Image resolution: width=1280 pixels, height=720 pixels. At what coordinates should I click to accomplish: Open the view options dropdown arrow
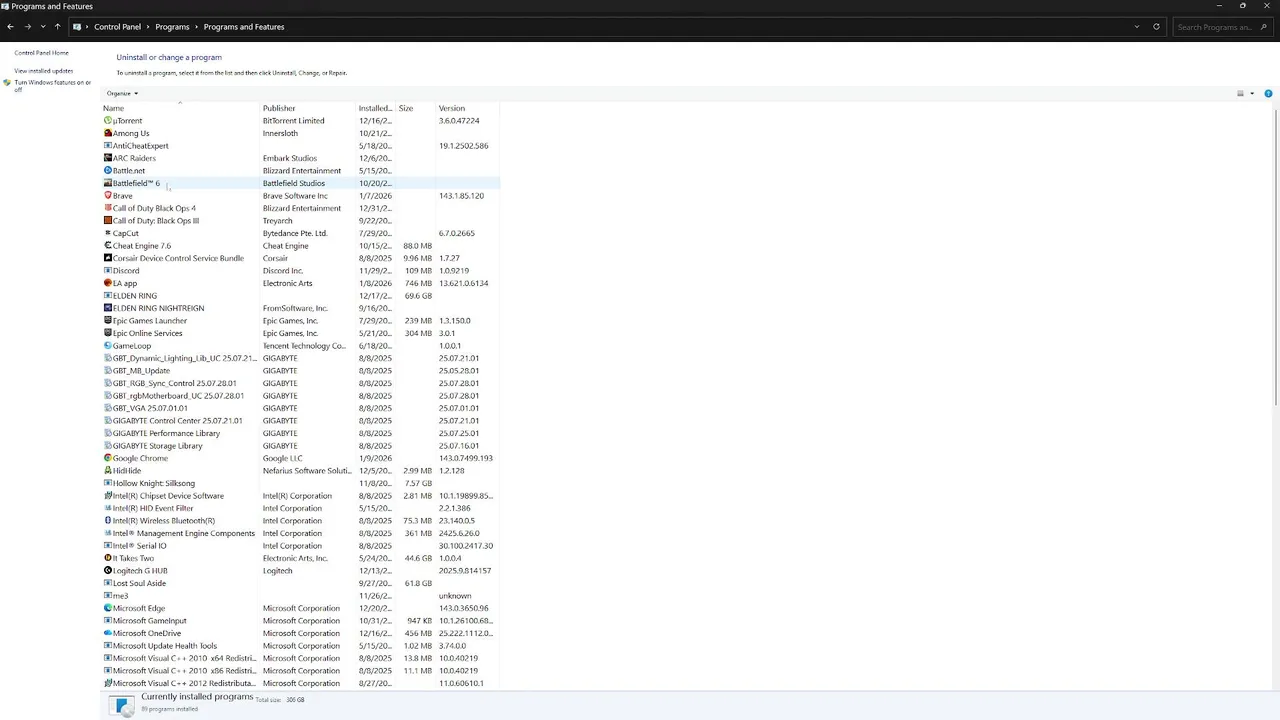pos(1252,94)
